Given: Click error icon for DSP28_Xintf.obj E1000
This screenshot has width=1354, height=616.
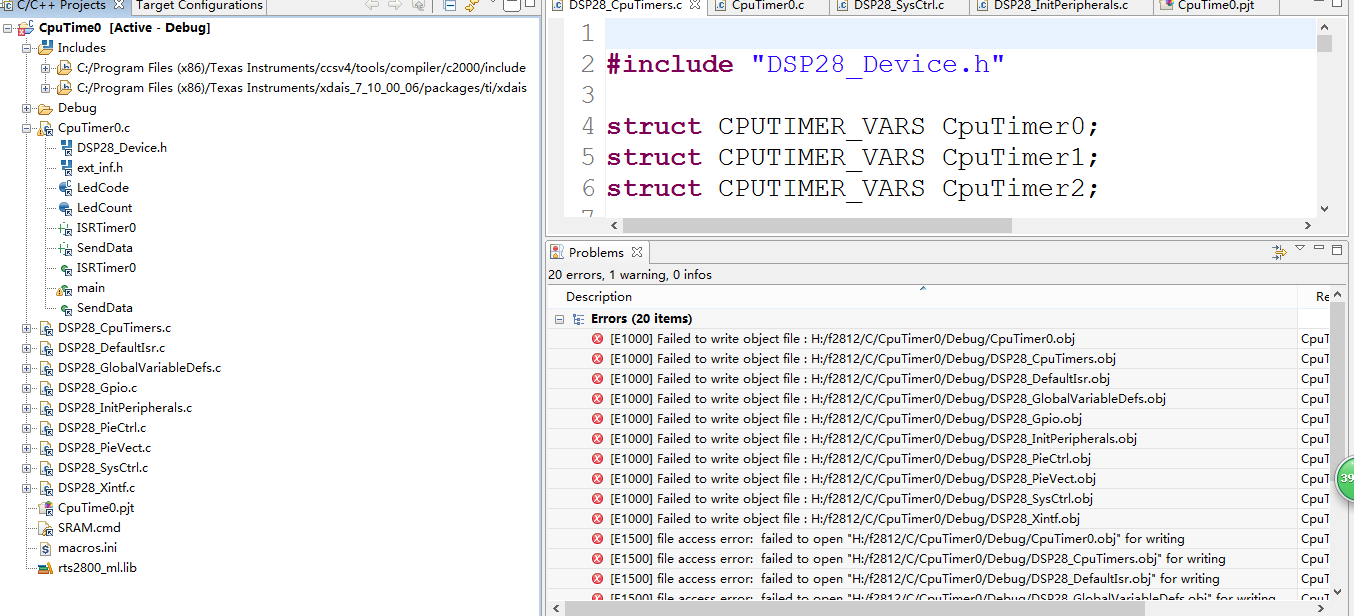Looking at the screenshot, I should coord(598,519).
